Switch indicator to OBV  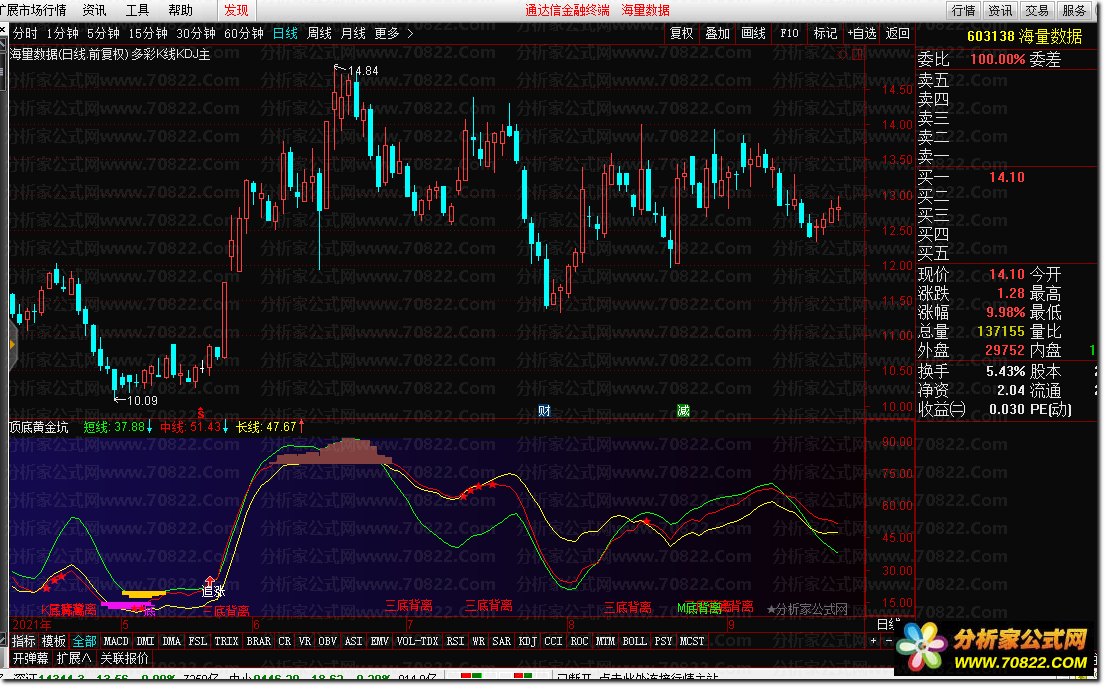[x=327, y=641]
